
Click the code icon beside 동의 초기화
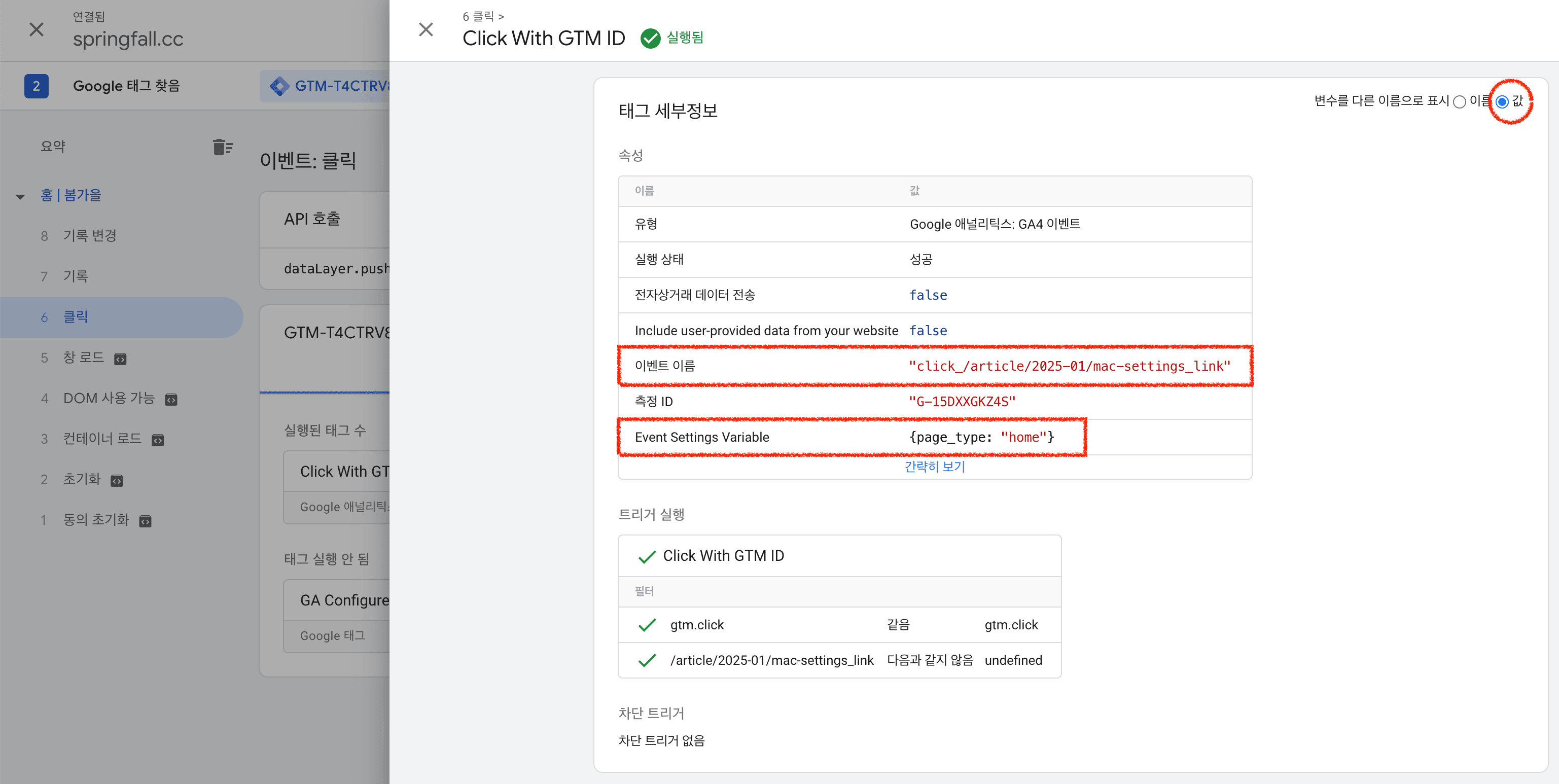(x=145, y=520)
